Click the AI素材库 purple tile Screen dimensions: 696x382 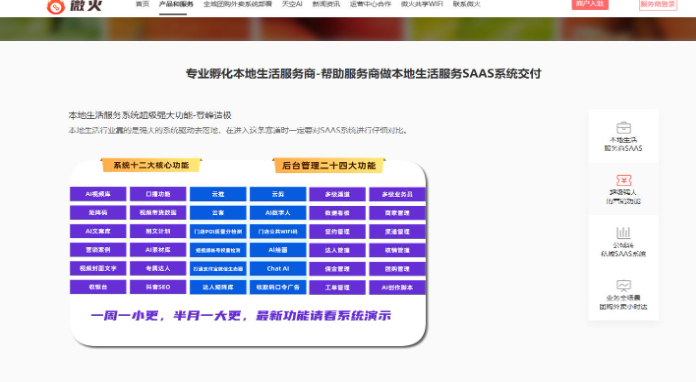click(x=158, y=250)
